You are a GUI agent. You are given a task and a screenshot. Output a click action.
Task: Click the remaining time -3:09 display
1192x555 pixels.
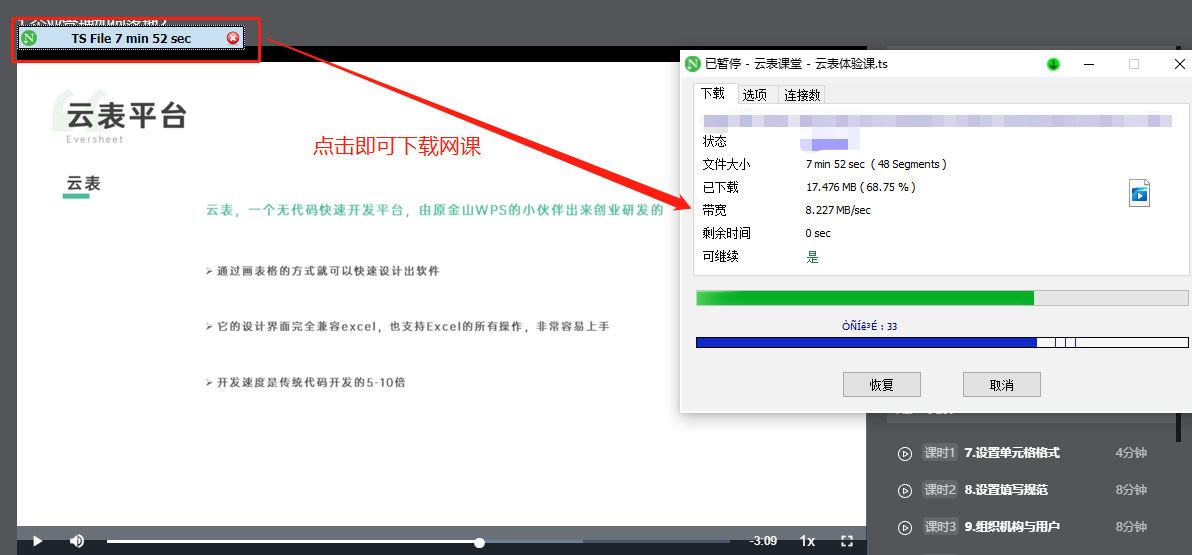point(763,541)
